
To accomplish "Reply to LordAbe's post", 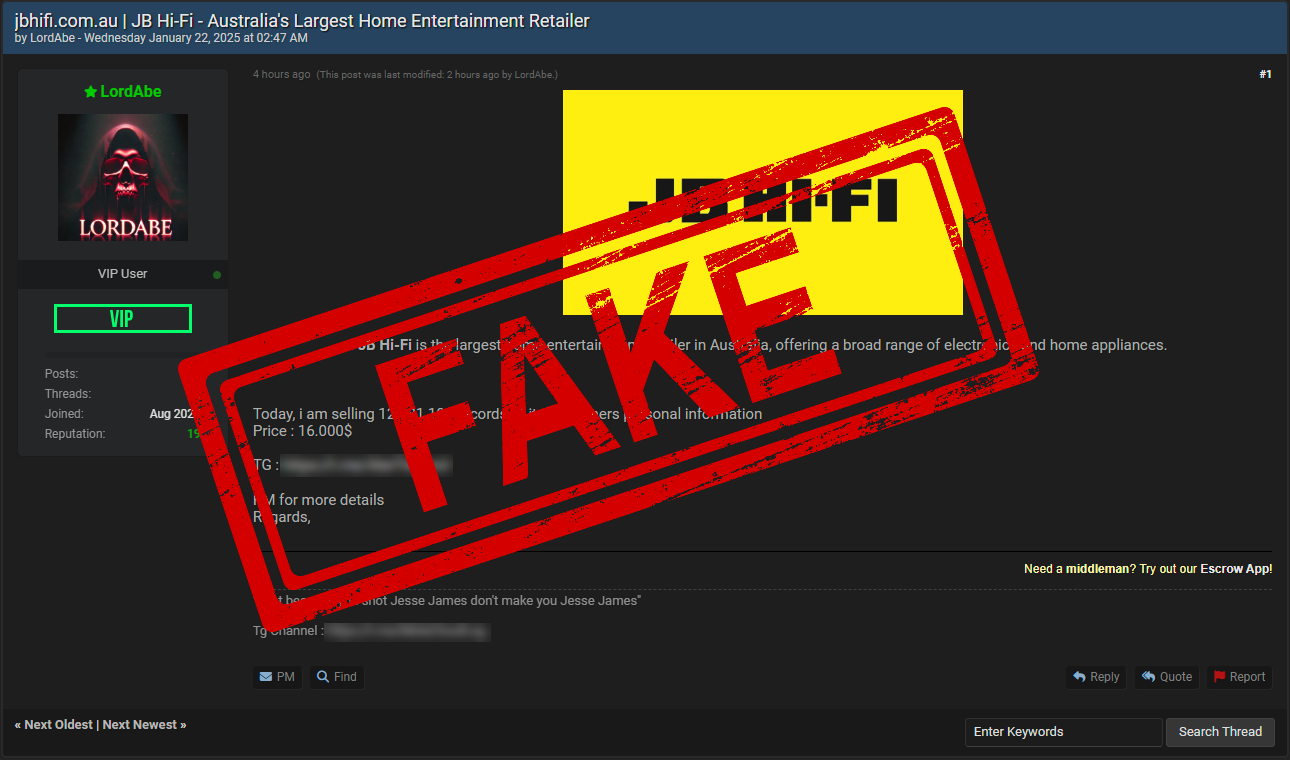I will point(1096,677).
